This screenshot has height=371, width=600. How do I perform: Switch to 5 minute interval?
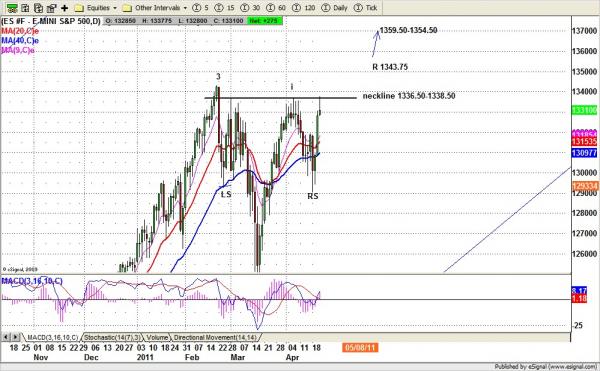pyautogui.click(x=201, y=8)
